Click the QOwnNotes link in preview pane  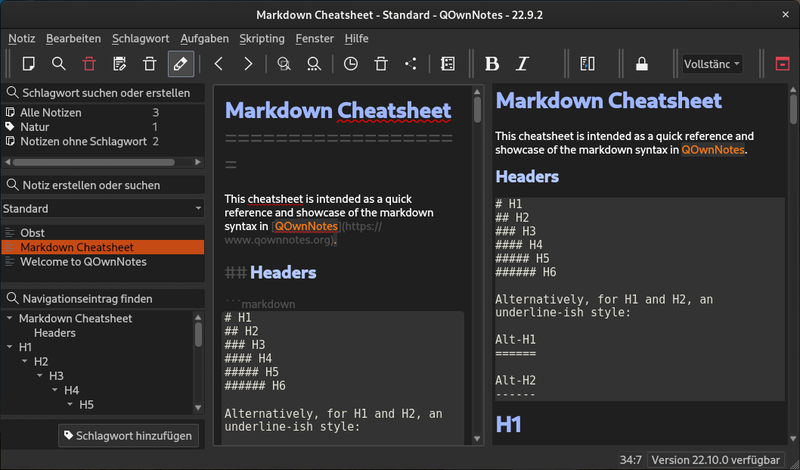(x=713, y=150)
